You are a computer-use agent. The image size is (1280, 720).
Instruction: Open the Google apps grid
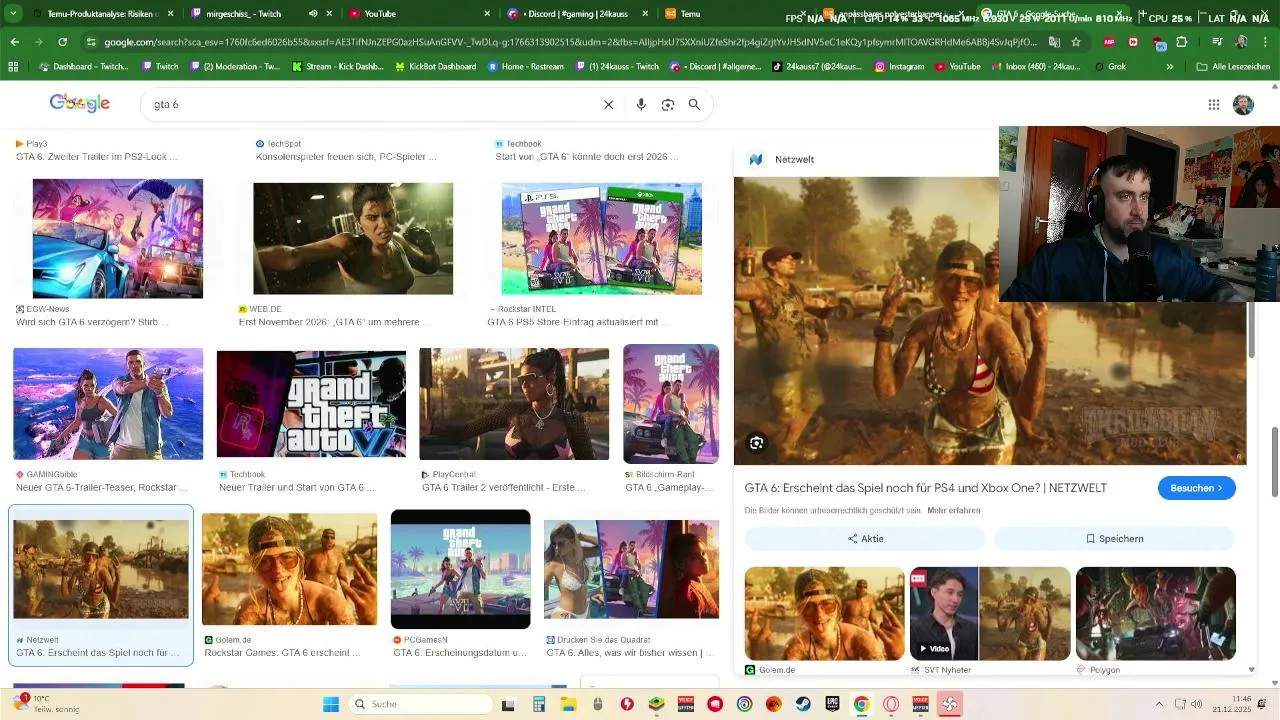tap(1214, 105)
